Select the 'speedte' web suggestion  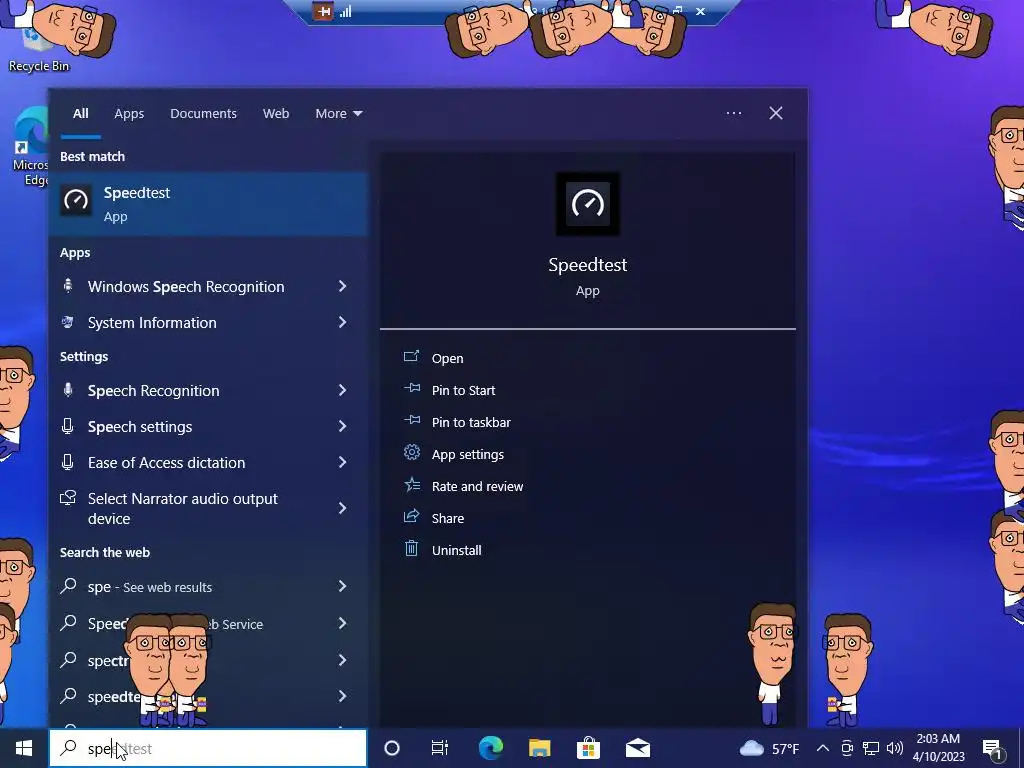coord(208,696)
